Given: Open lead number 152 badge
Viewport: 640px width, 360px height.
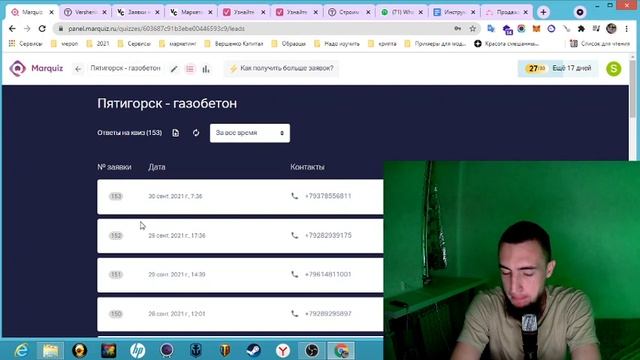Looking at the screenshot, I should (x=116, y=236).
